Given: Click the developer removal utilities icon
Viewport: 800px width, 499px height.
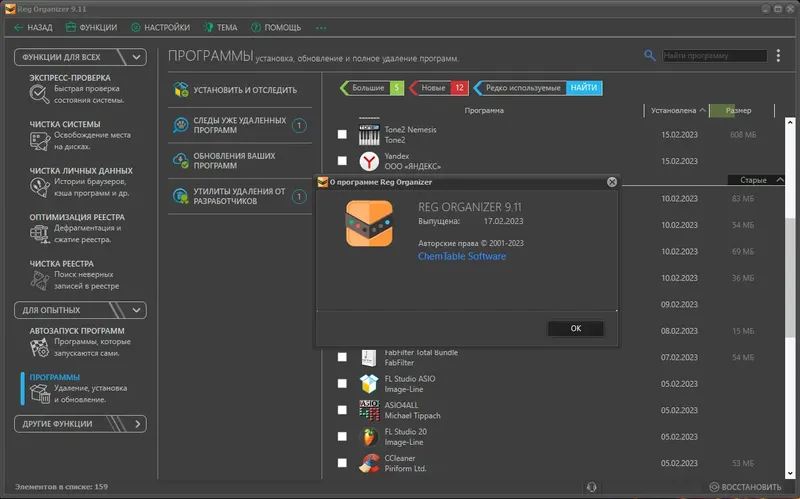Looking at the screenshot, I should 181,196.
